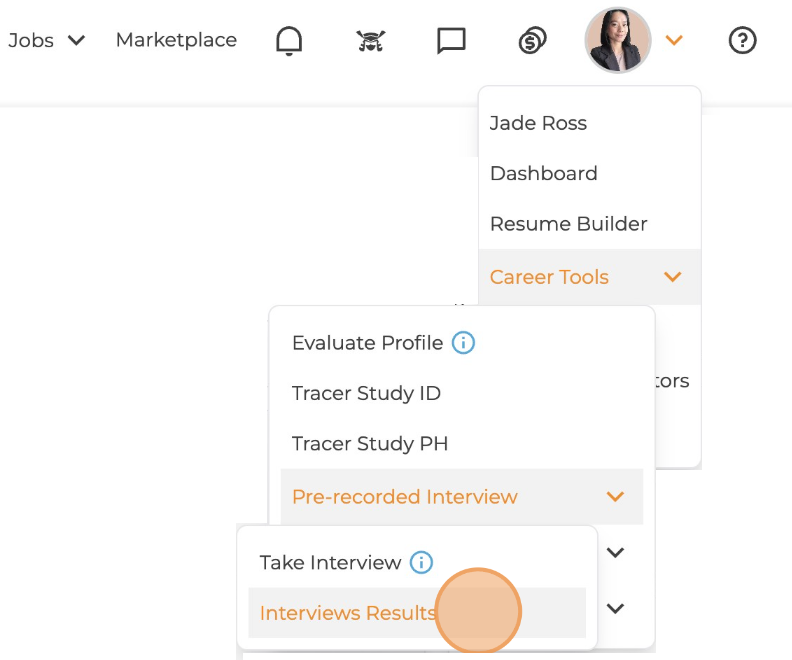
Task: Choose Tracer Study ID option
Action: point(366,393)
